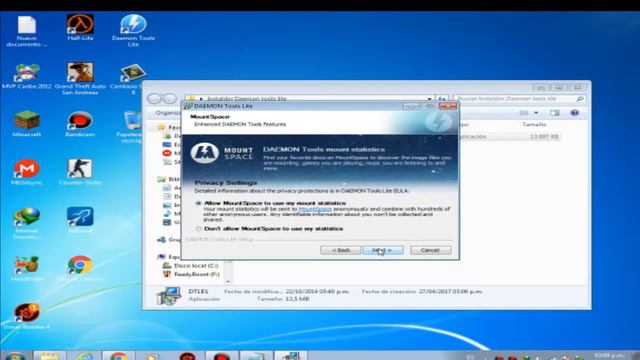Screen dimensions: 640x360
Task: Open the Papelera de reciclaje recycle bin icon
Action: (131, 127)
